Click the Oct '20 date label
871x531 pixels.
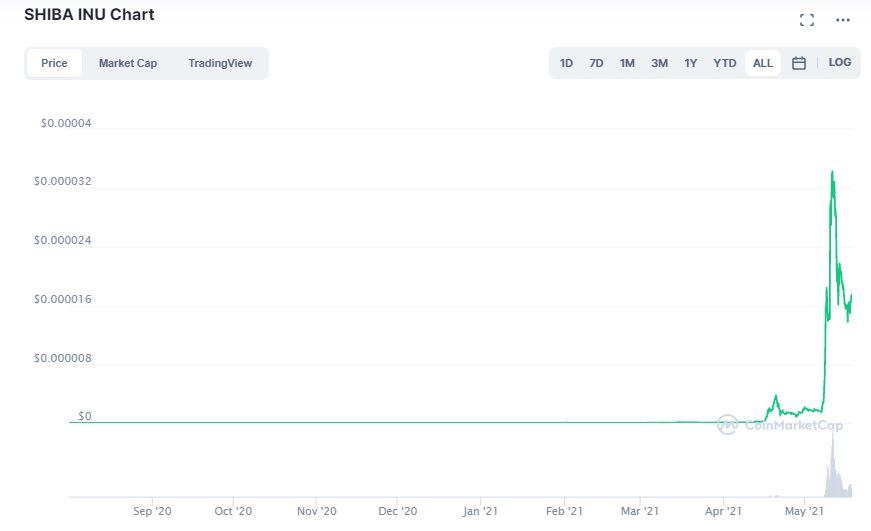click(233, 511)
